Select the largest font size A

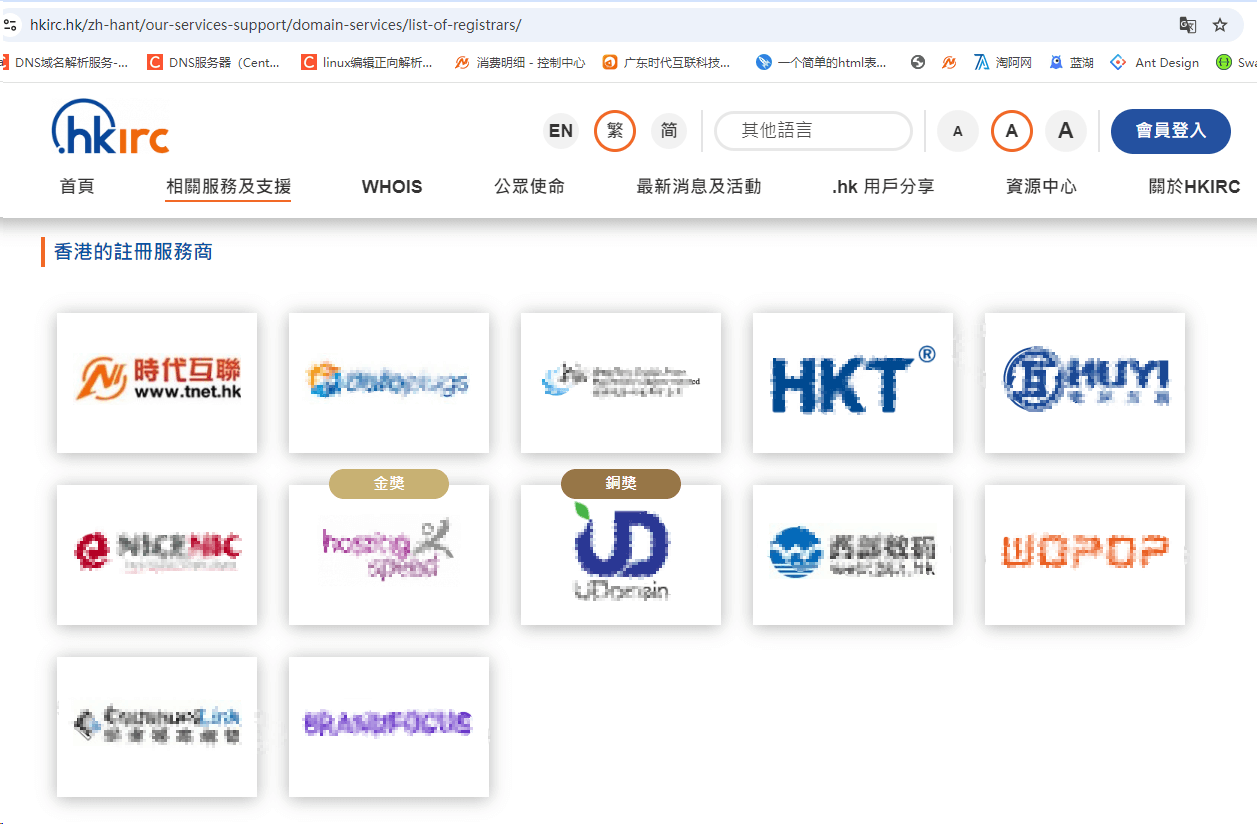click(1066, 131)
